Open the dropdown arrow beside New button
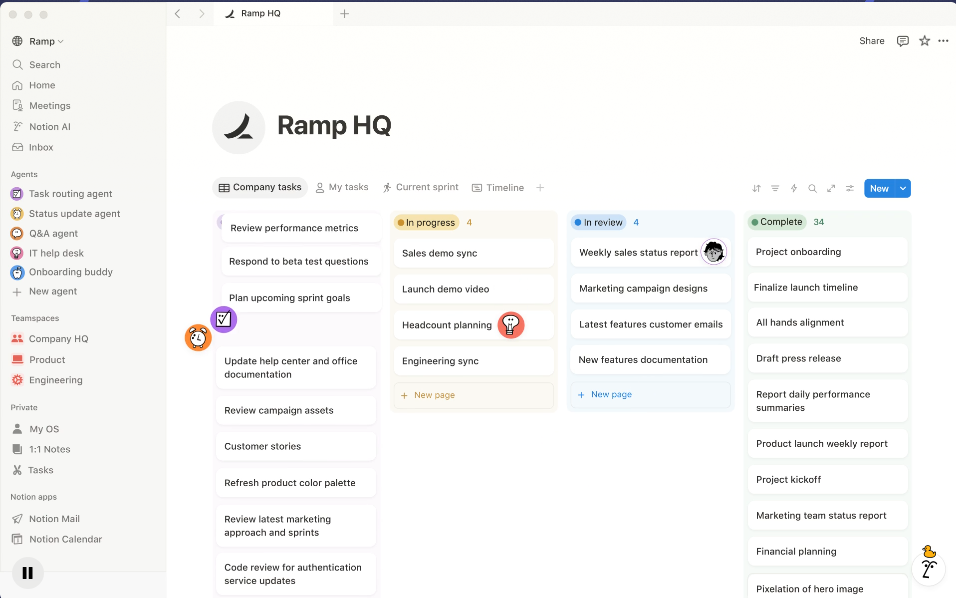The height and width of the screenshot is (598, 956). pos(903,188)
